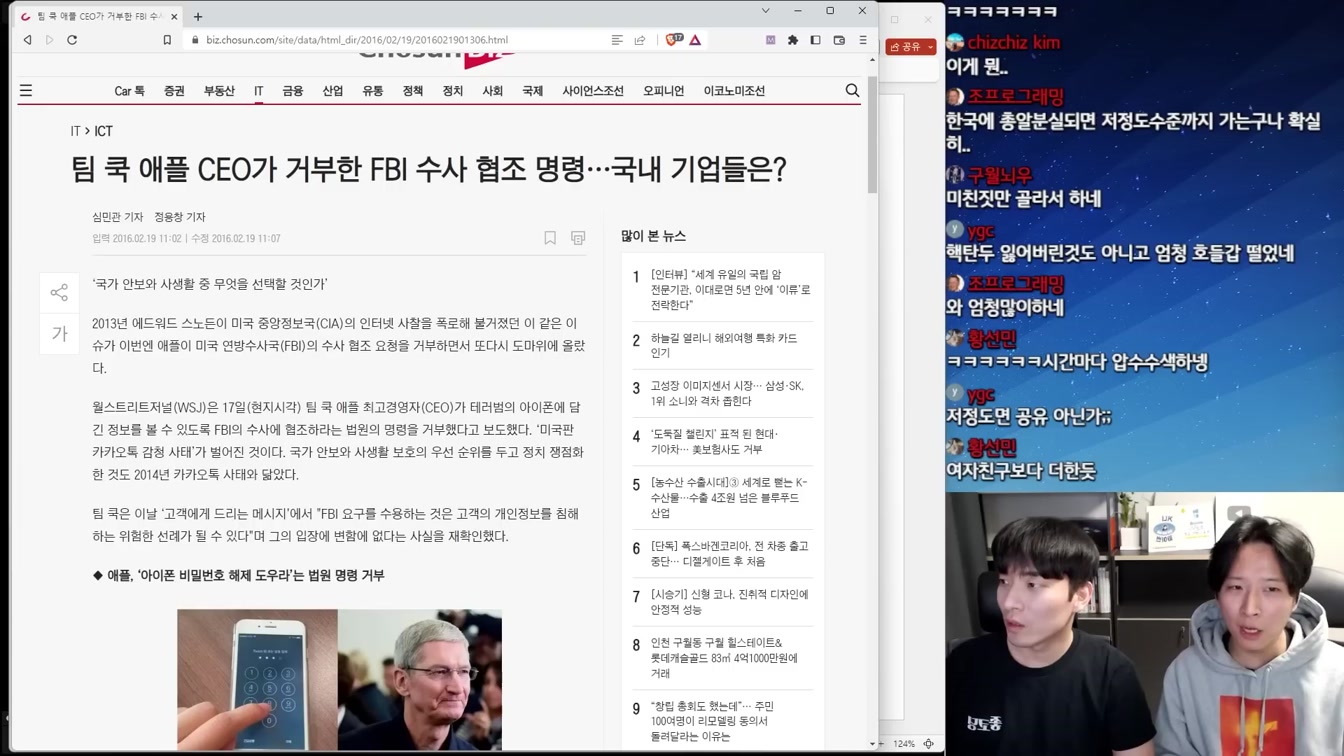Open the '정치' menu section
This screenshot has height=756, width=1344.
[x=453, y=91]
